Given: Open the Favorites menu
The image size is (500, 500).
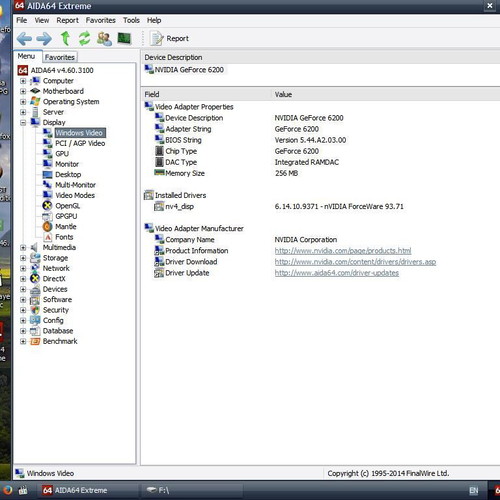Looking at the screenshot, I should [x=100, y=20].
